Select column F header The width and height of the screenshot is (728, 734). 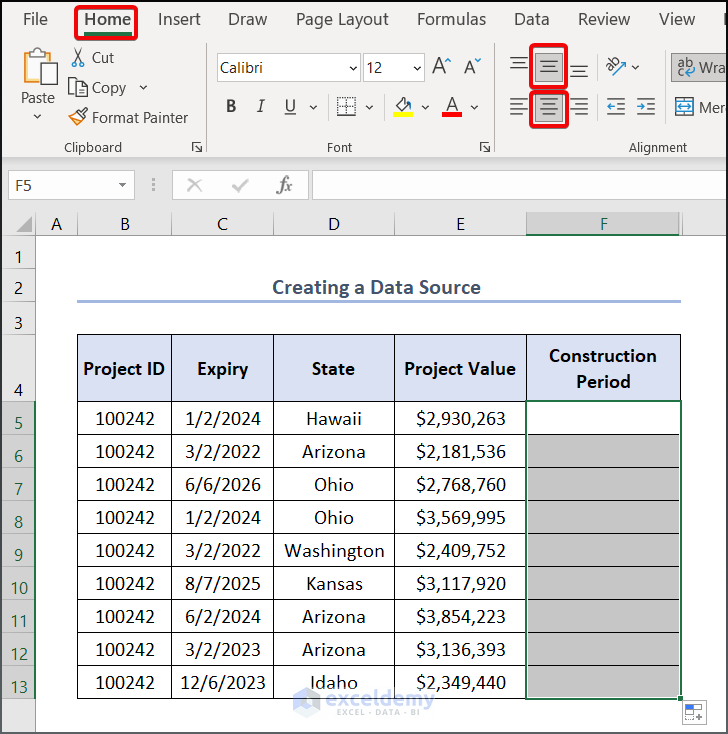pyautogui.click(x=603, y=224)
